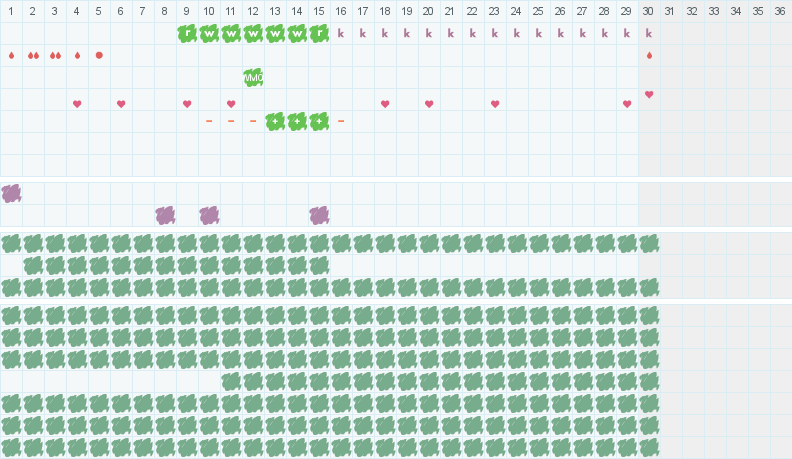Click the green plus mark on day 13

pyautogui.click(x=275, y=121)
